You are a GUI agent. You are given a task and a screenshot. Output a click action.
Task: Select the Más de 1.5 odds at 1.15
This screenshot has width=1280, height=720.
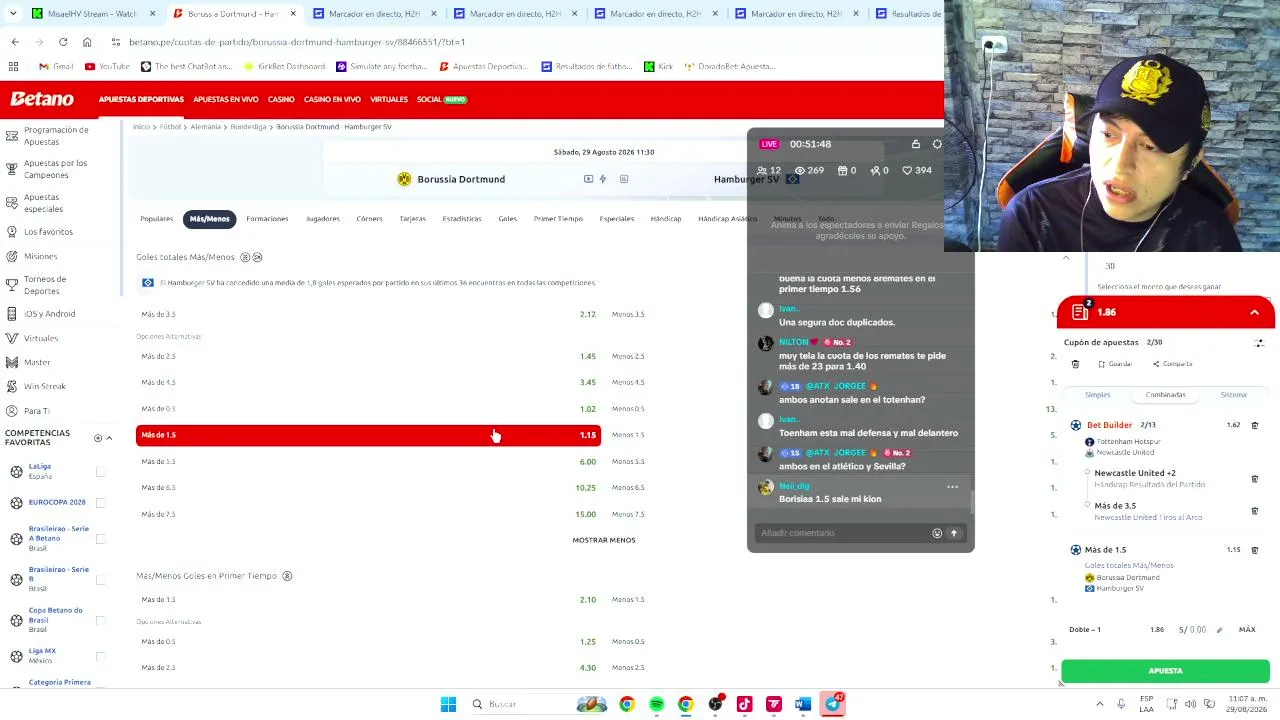[x=368, y=435]
